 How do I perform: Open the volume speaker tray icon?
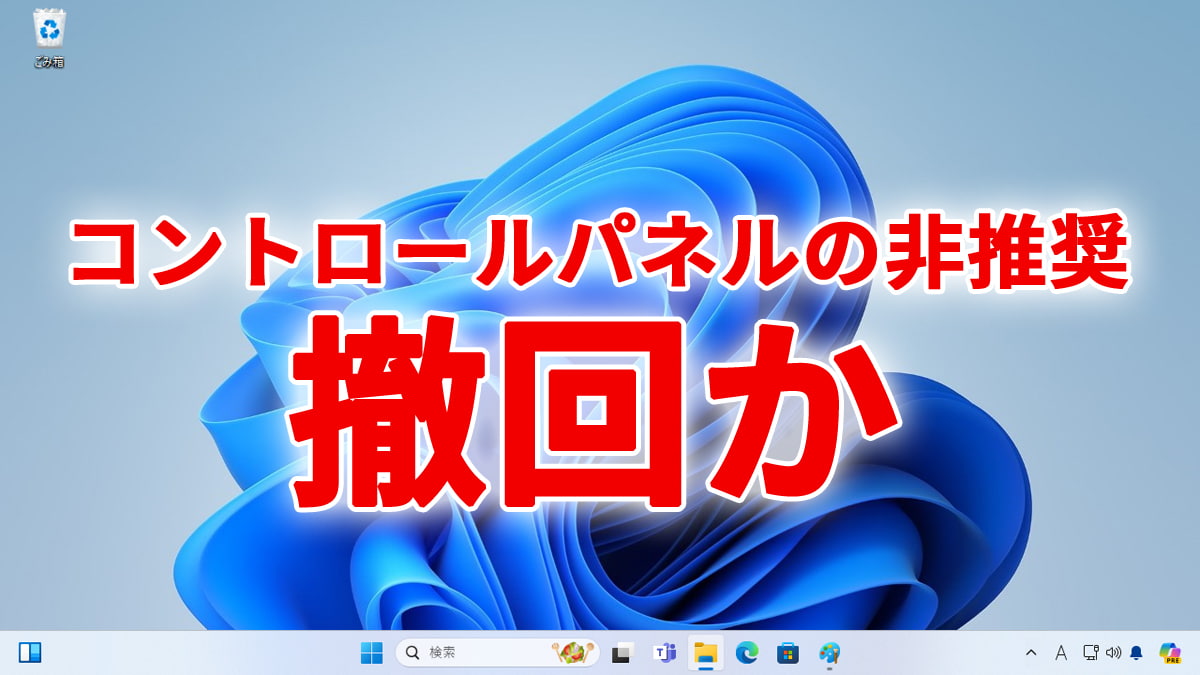(1114, 653)
